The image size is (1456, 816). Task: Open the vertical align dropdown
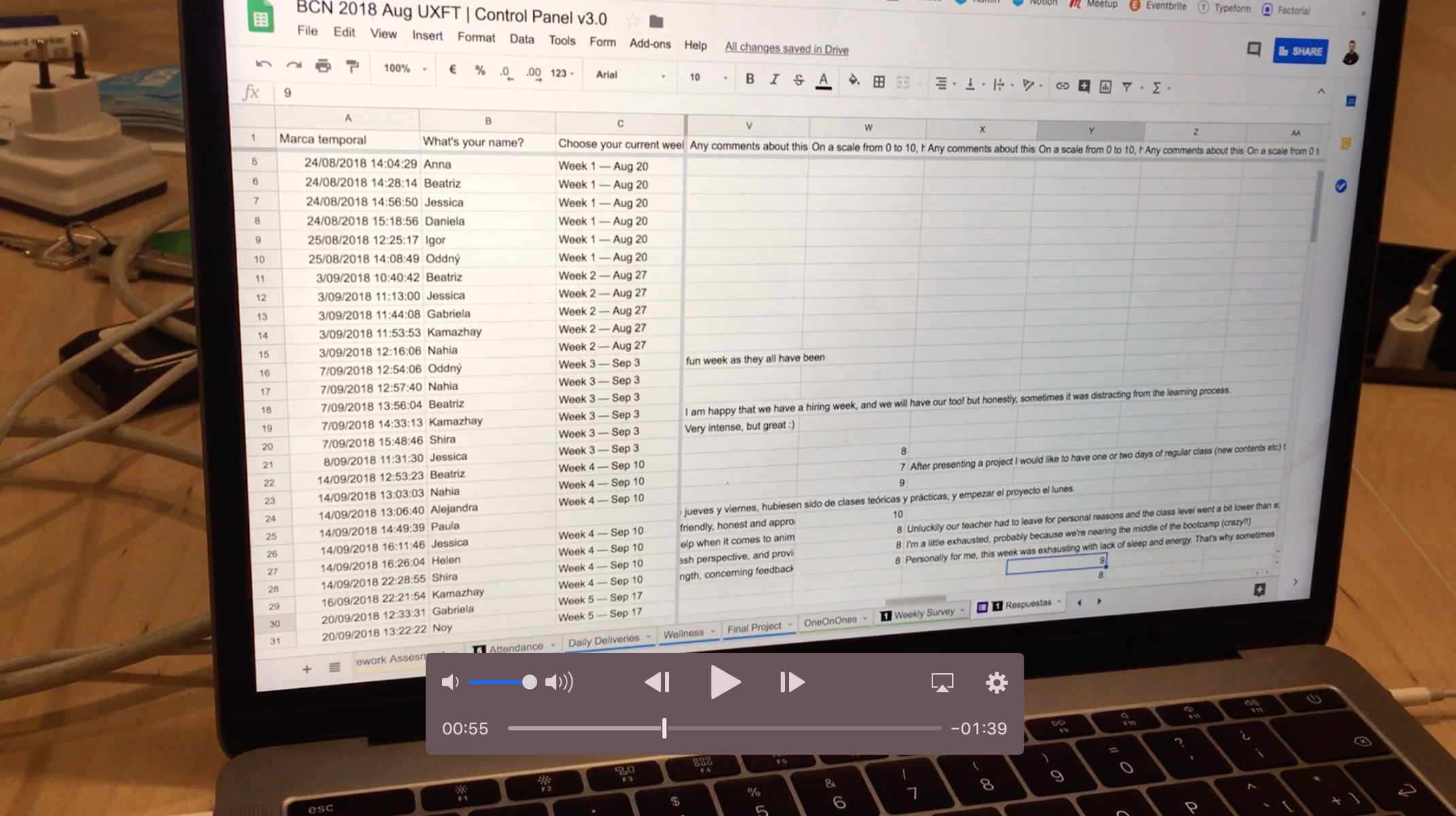pos(974,84)
